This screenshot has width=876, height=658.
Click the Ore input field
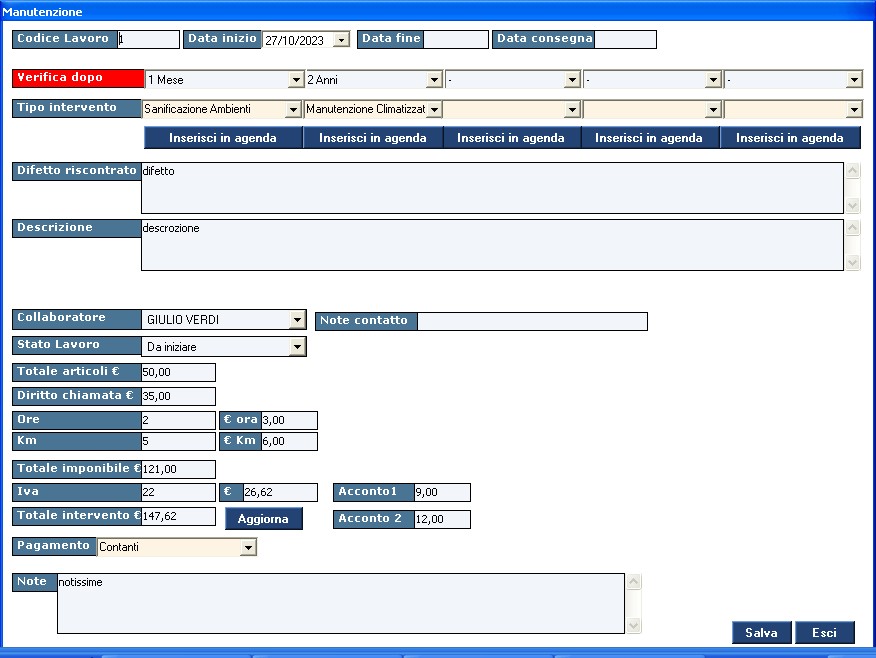click(x=178, y=420)
